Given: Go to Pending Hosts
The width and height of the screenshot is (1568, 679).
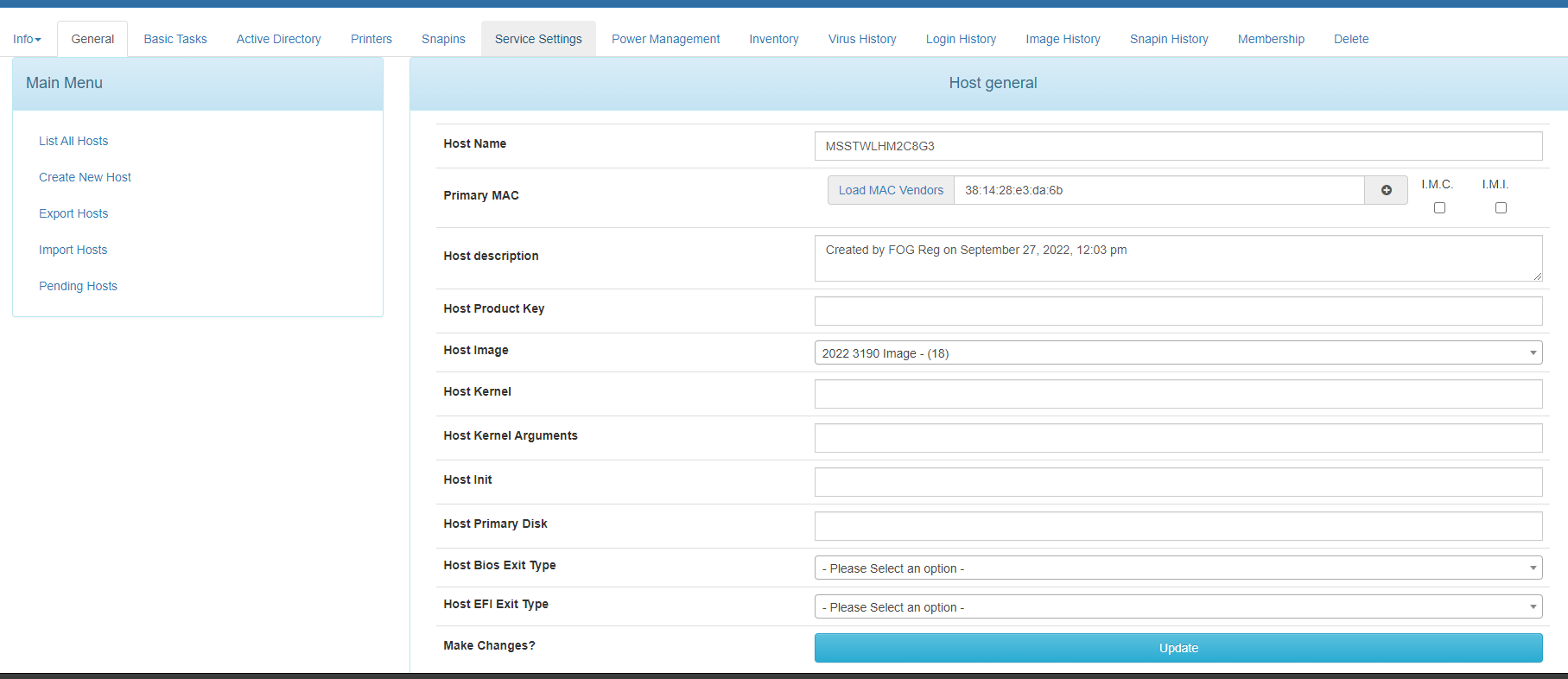Looking at the screenshot, I should 78,286.
